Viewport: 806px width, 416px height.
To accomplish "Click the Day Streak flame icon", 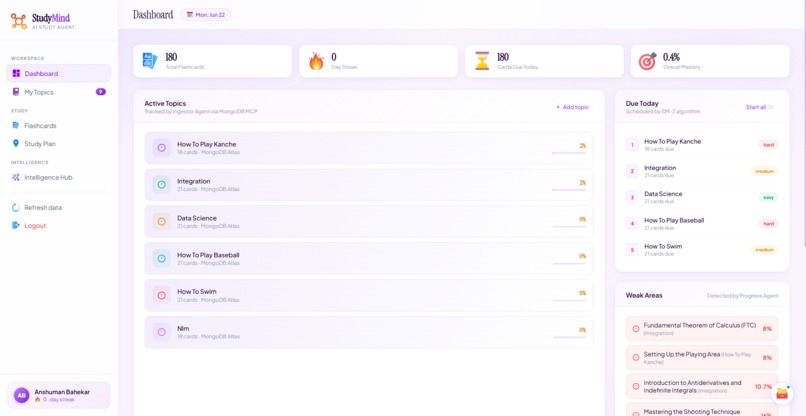I will 316,61.
